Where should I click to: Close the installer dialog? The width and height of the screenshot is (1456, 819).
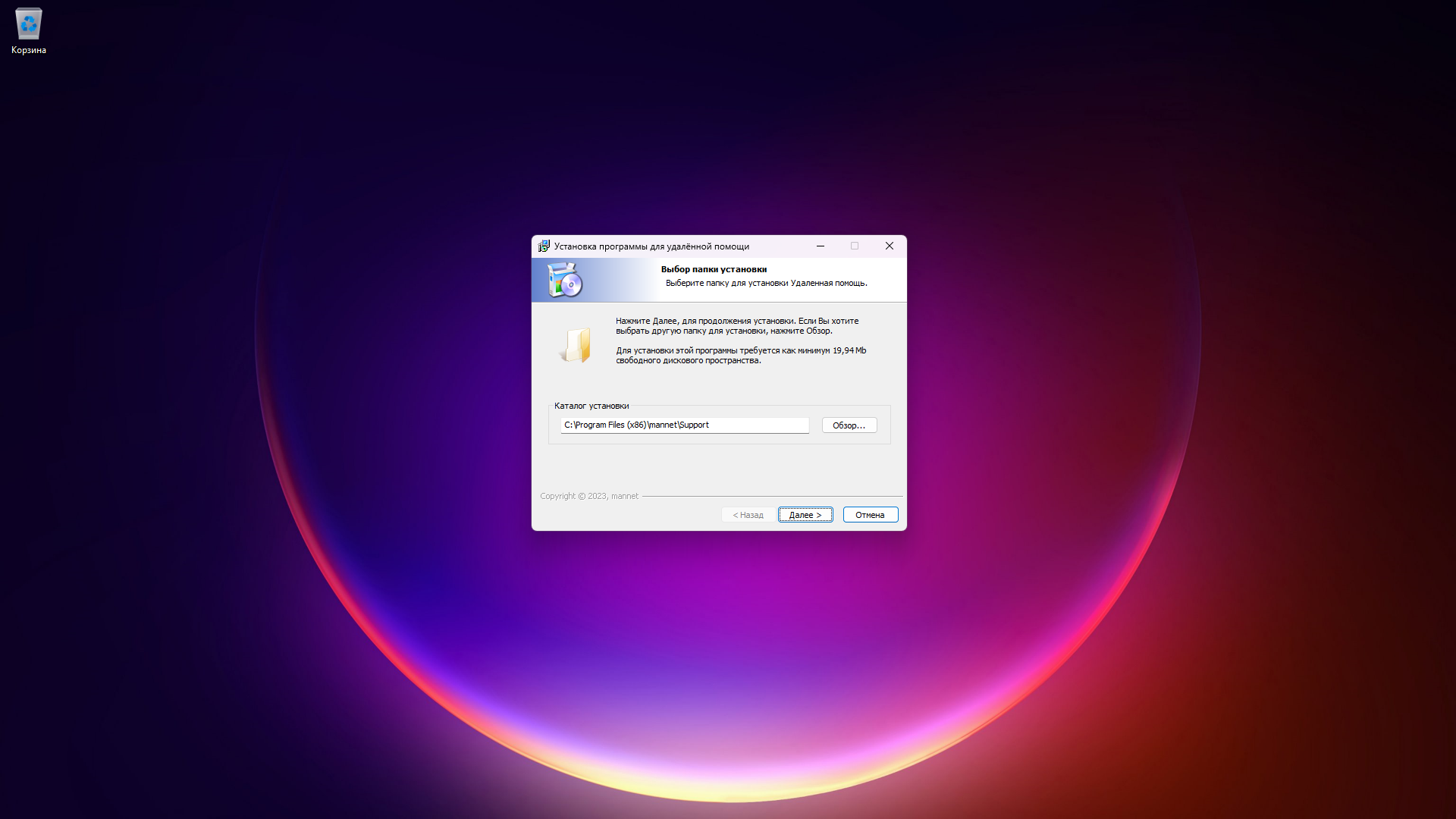tap(889, 246)
